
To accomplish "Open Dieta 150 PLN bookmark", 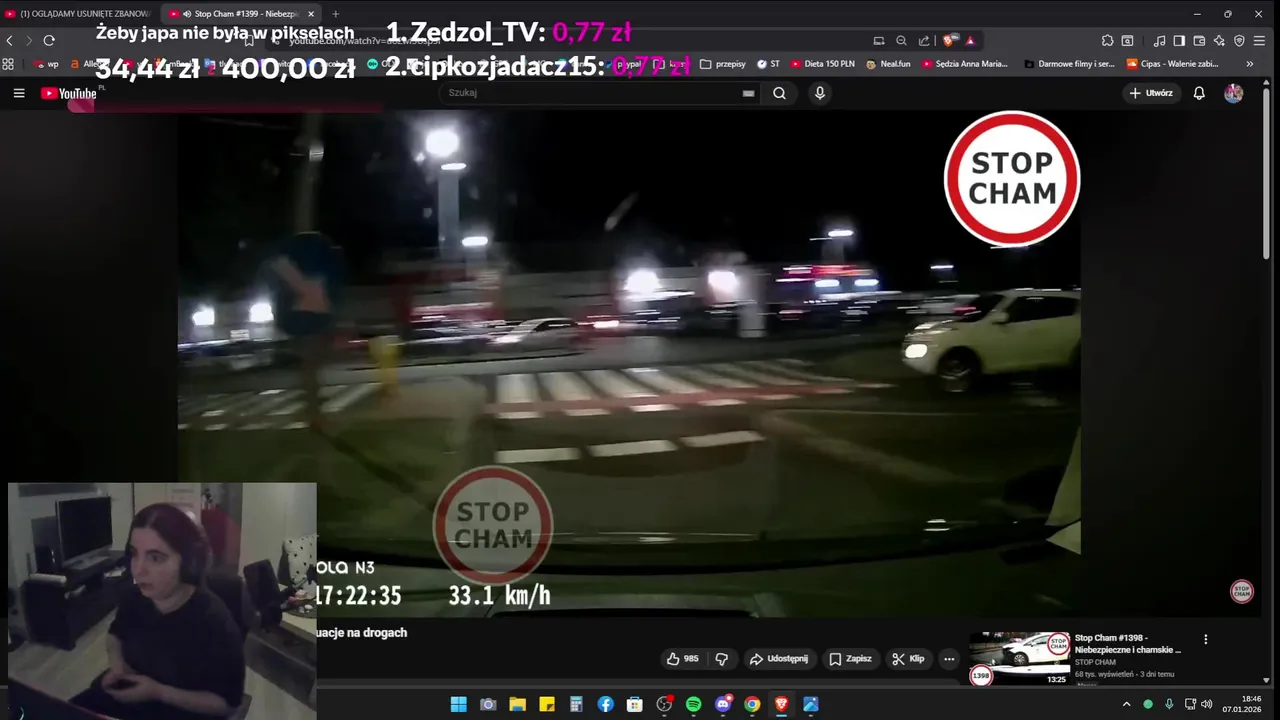I will pyautogui.click(x=822, y=64).
